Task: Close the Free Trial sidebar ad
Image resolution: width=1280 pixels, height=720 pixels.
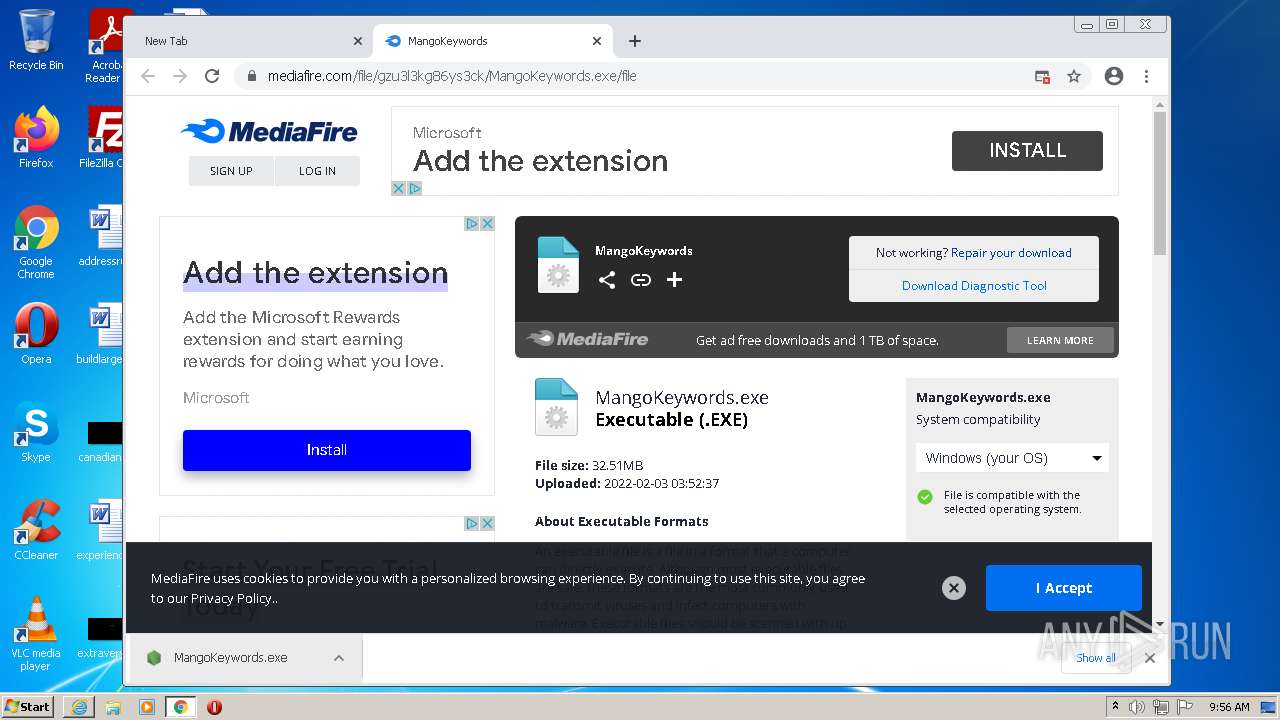Action: (x=487, y=523)
